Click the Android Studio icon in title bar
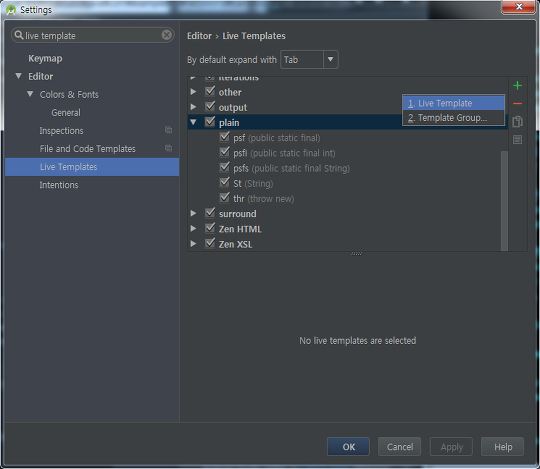Screen dimensions: 540x469 click(x=11, y=10)
